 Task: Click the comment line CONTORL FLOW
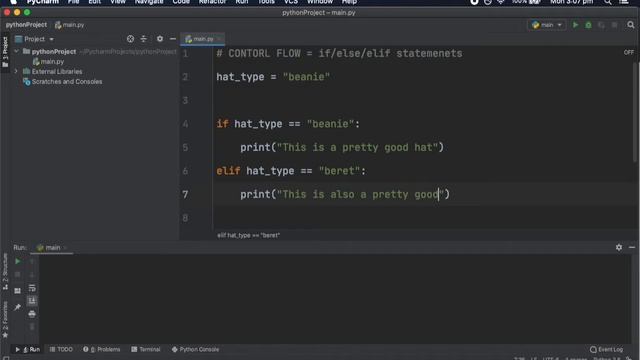pyautogui.click(x=339, y=53)
